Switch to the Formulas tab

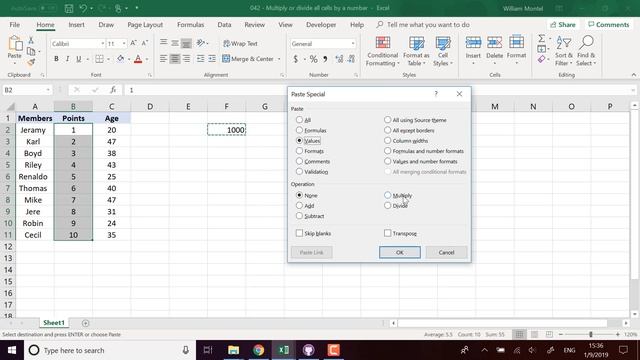190,24
